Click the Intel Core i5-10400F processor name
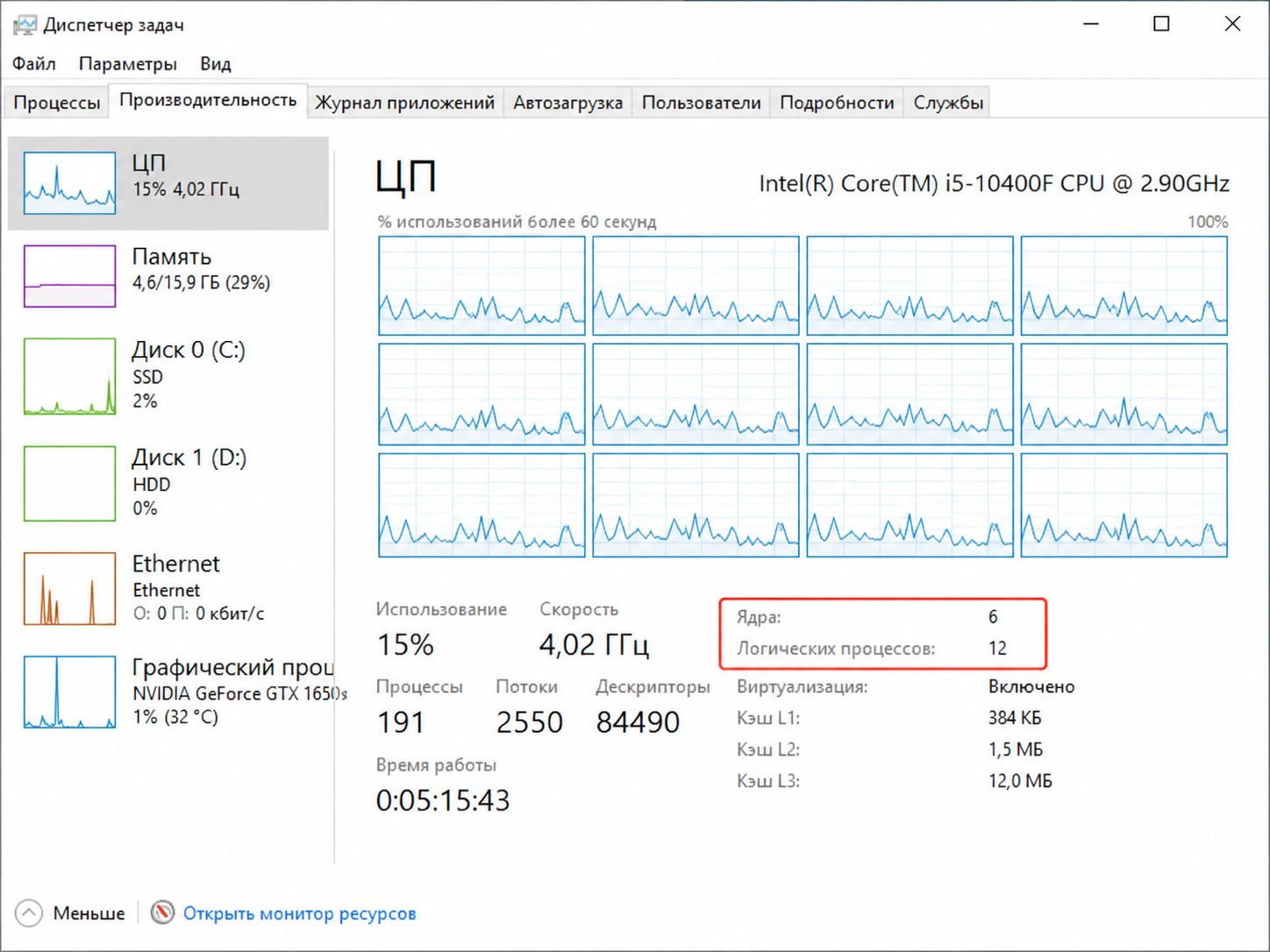The height and width of the screenshot is (952, 1270). coord(994,183)
